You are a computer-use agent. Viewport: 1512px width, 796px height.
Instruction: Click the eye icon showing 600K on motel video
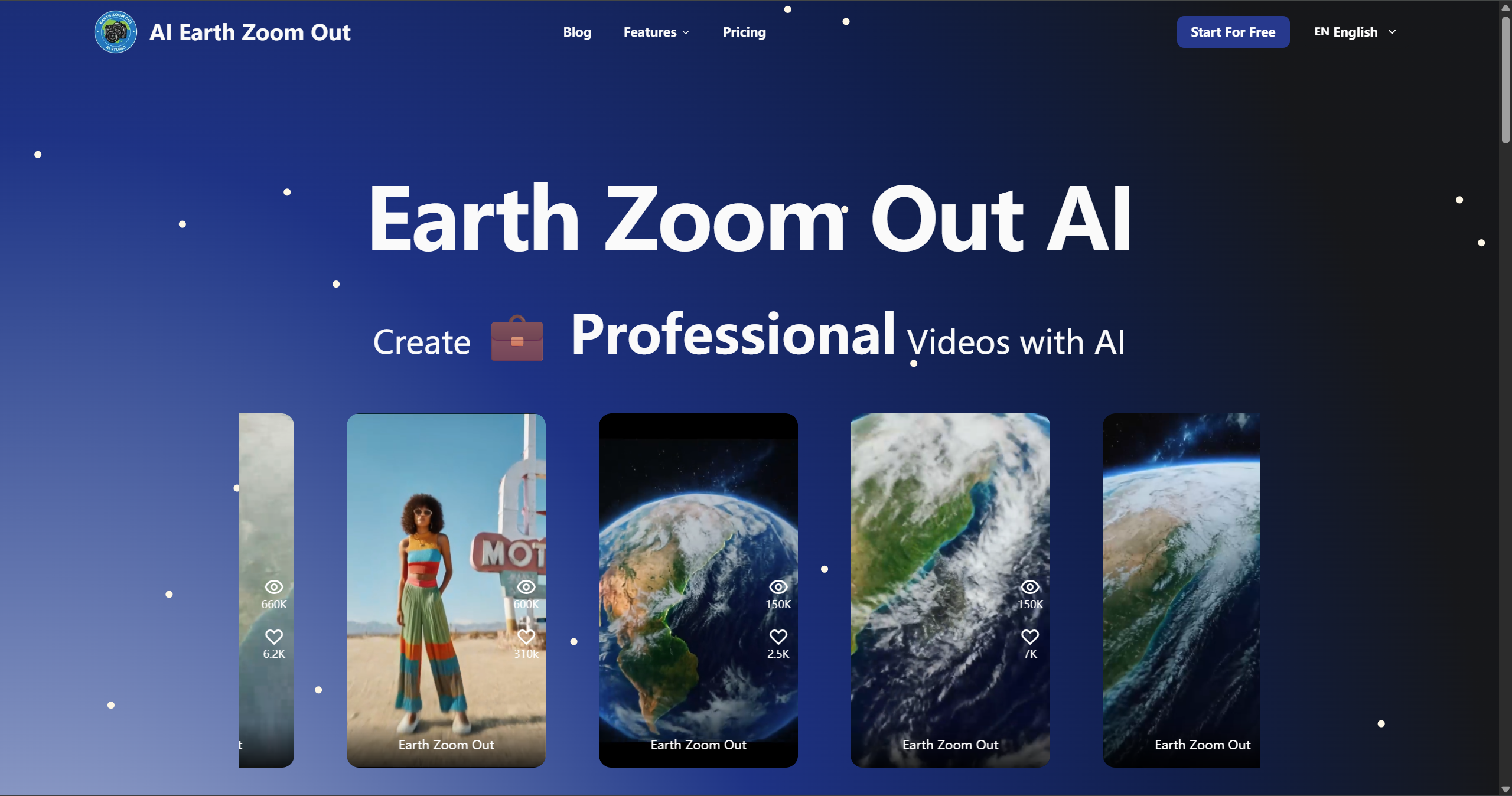click(x=526, y=586)
